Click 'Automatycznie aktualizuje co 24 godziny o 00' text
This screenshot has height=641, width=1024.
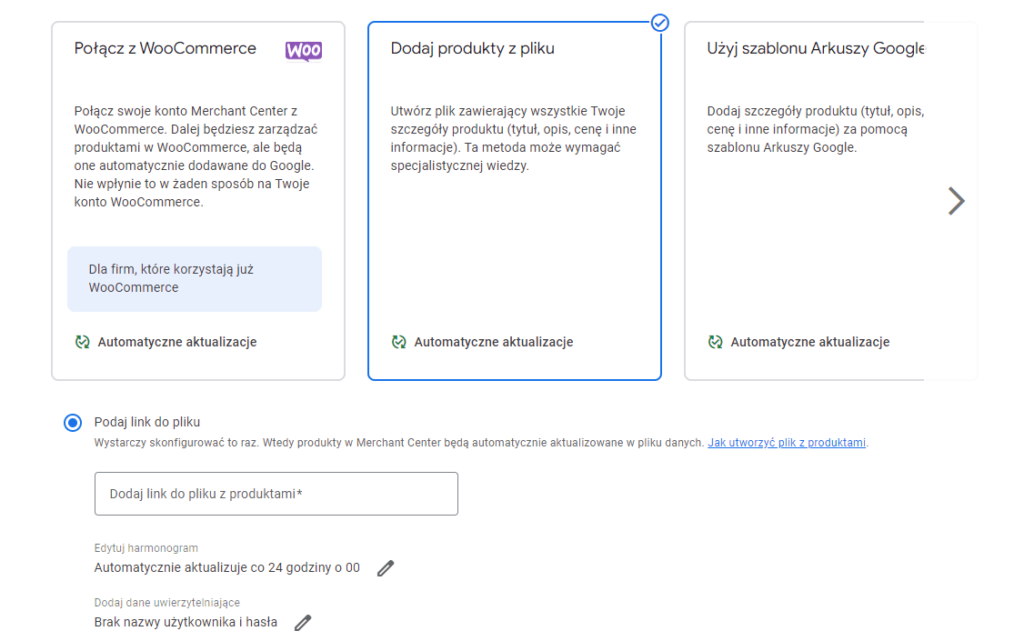tap(227, 568)
